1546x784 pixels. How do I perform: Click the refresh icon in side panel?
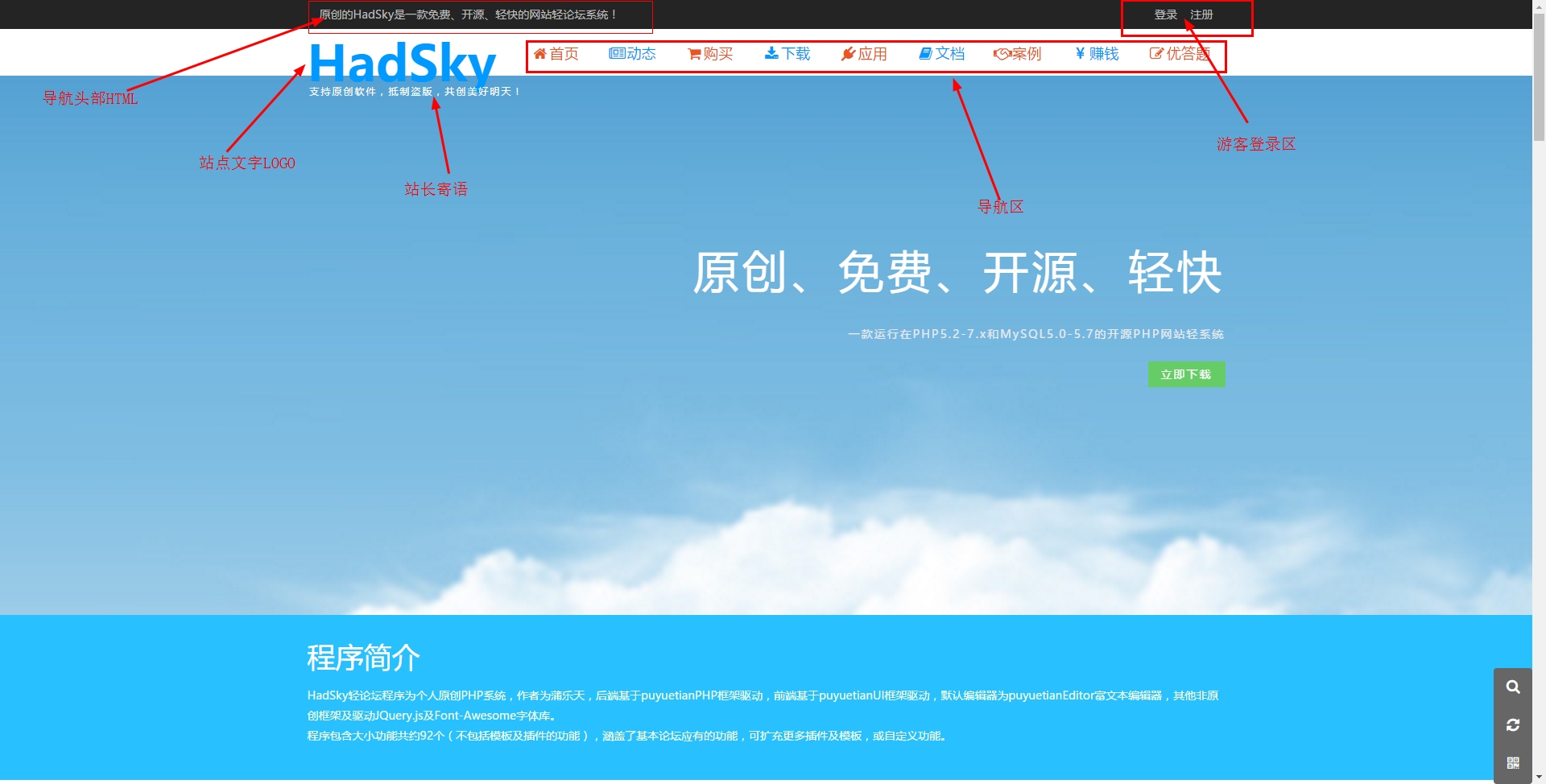pyautogui.click(x=1513, y=725)
